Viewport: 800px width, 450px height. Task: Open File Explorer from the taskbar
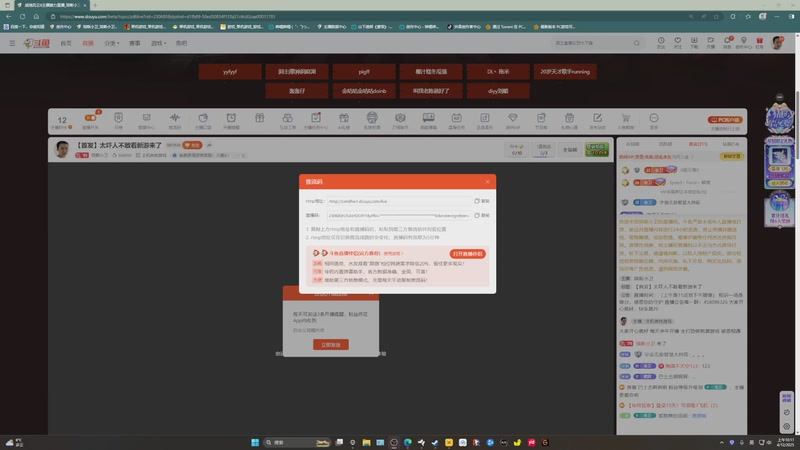[x=366, y=442]
